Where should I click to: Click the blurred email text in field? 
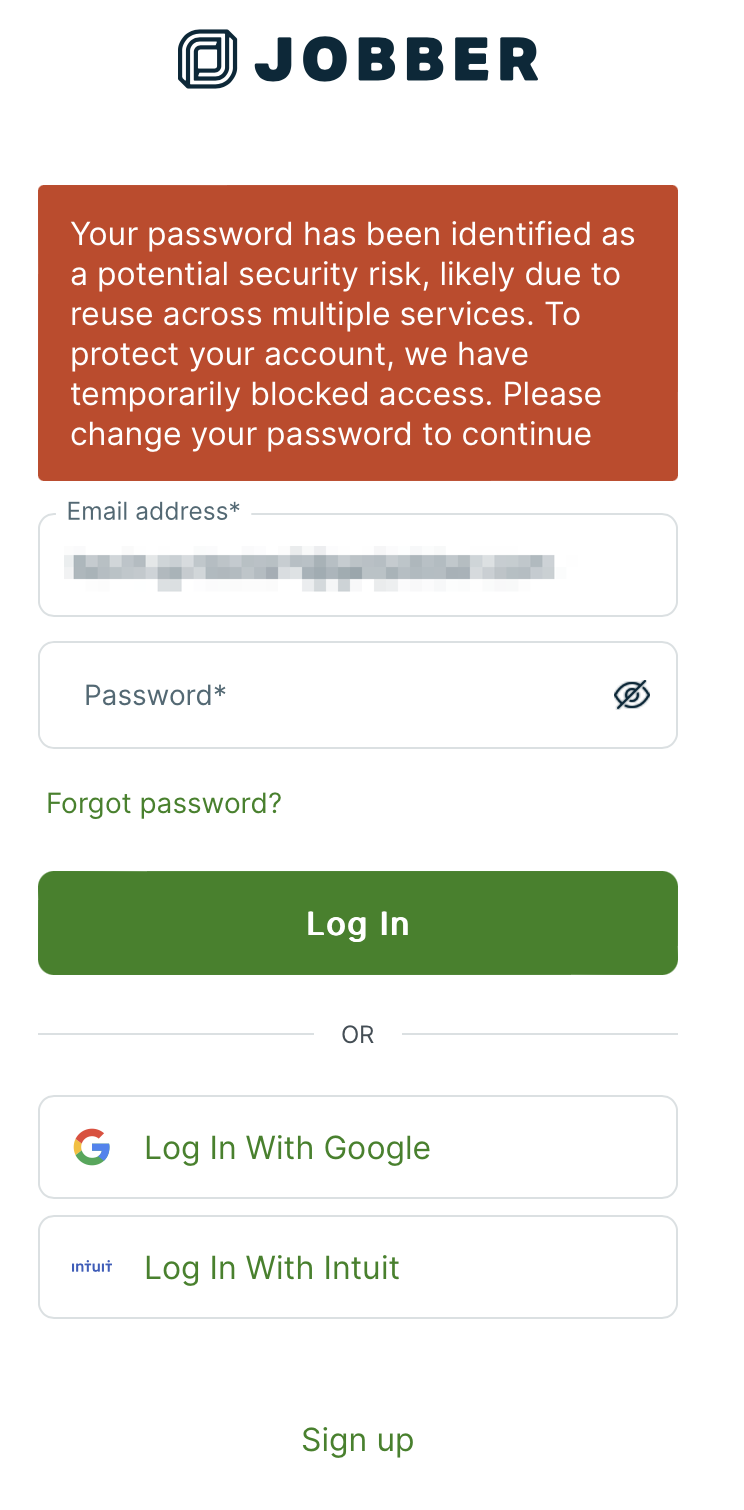(x=309, y=569)
